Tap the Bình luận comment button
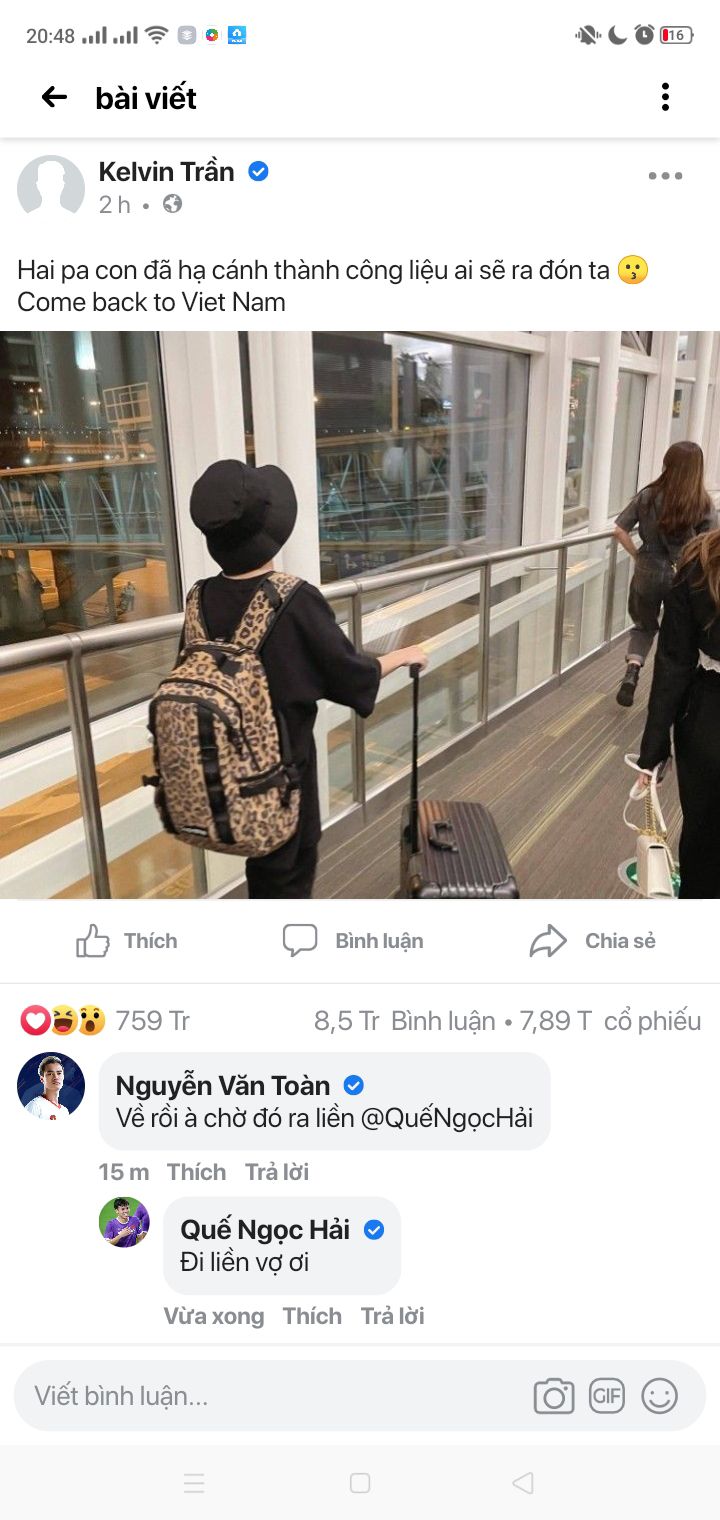Viewport: 720px width, 1520px height. click(x=353, y=941)
